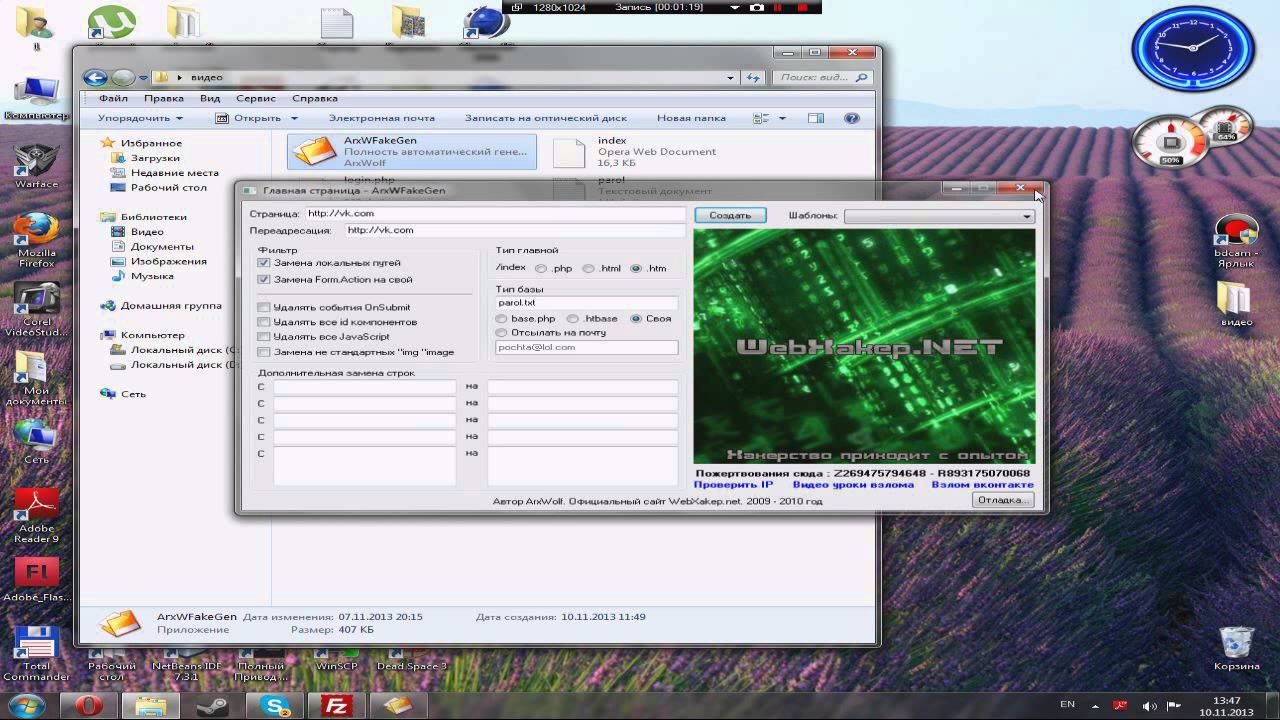The width and height of the screenshot is (1280, 720).
Task: Open the Windows Start menu
Action: click(x=27, y=704)
